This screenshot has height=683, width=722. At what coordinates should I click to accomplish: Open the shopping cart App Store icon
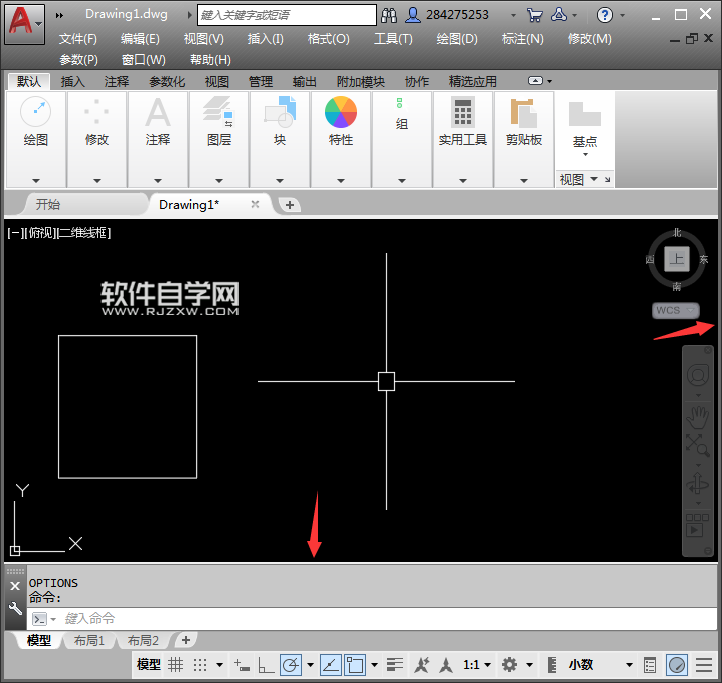pyautogui.click(x=535, y=15)
